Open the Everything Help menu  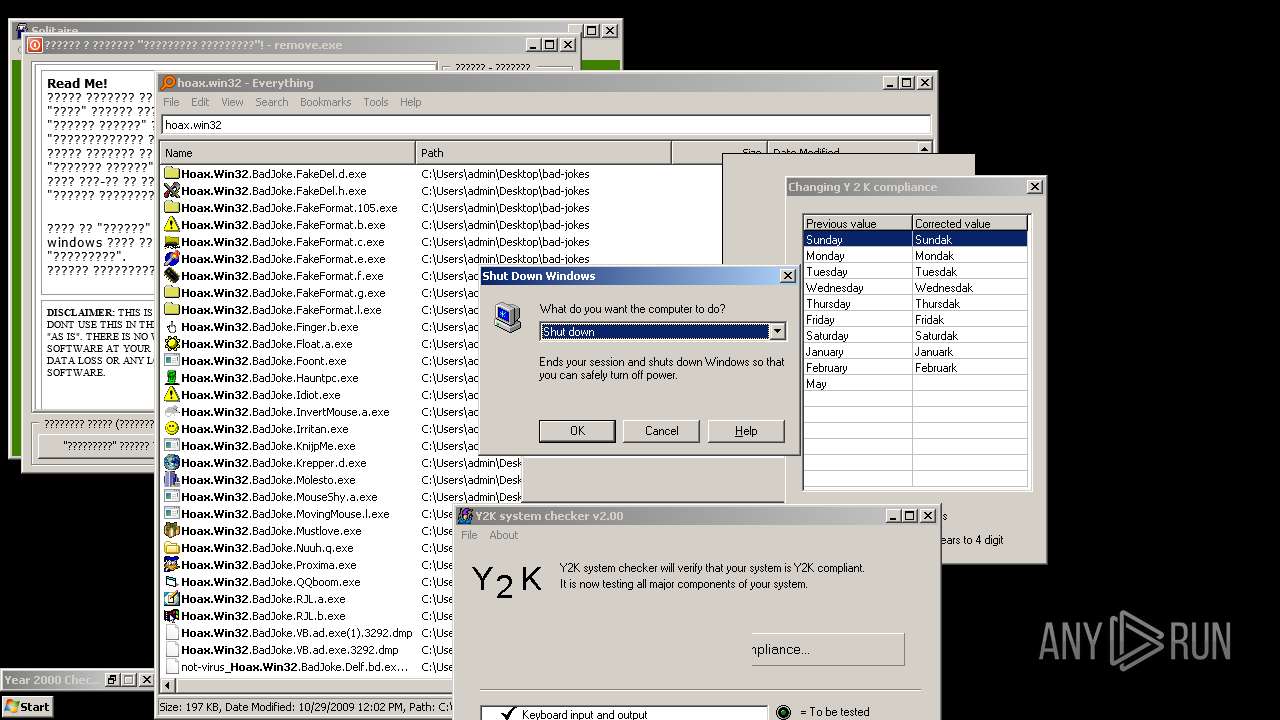tap(410, 102)
